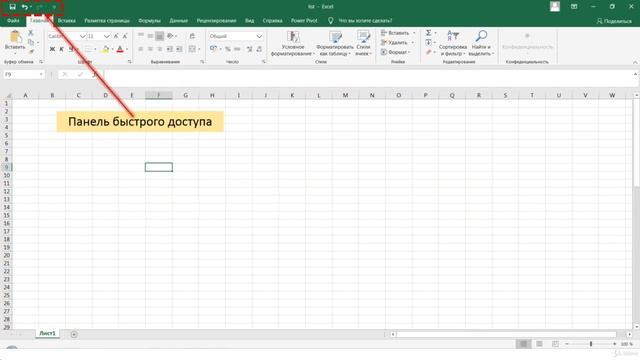Toggle underline (Ч) formatting

point(70,49)
